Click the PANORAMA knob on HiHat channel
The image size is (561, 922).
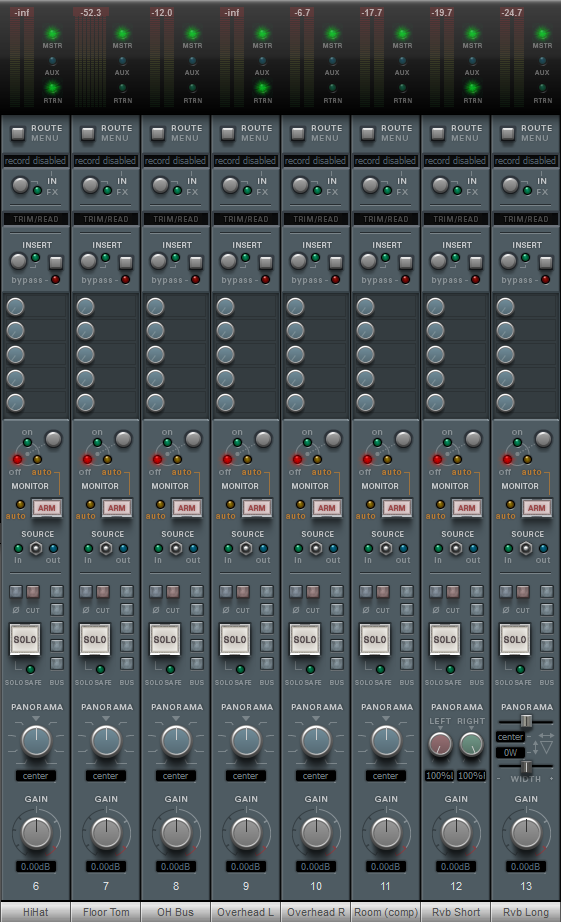coord(36,740)
